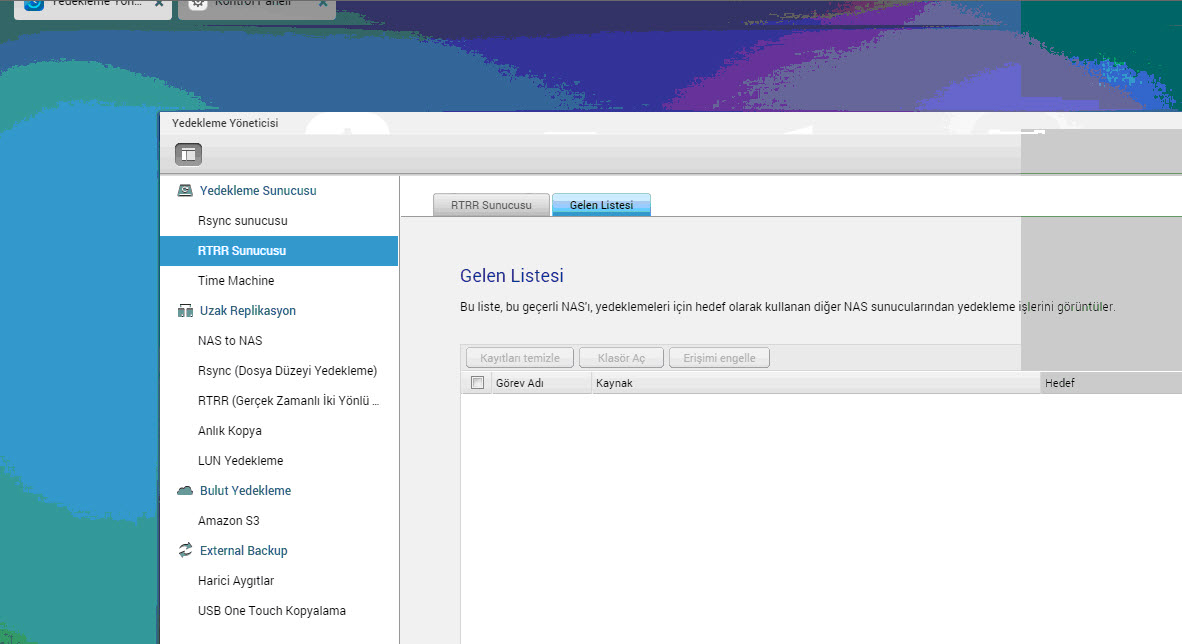1182x644 pixels.
Task: Click the Yedekleme Yöneticisi window title
Action: pos(225,123)
